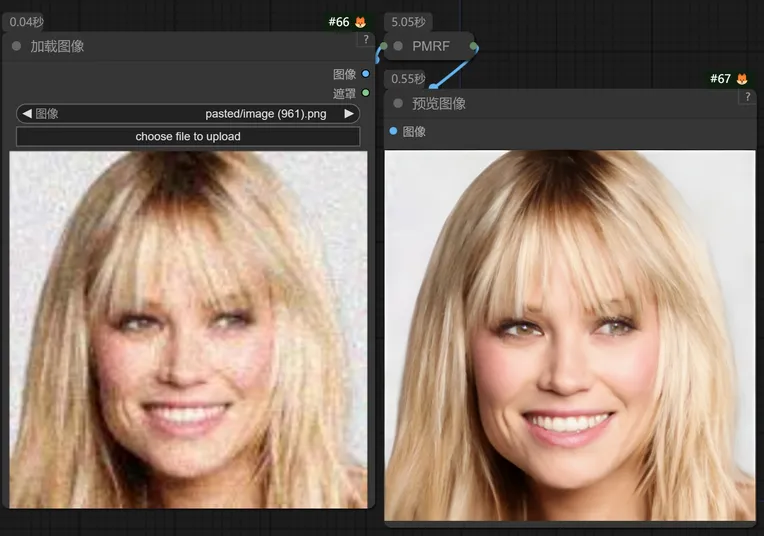This screenshot has height=536, width=764.
Task: Click the fox icon beside #66
Action: [361, 22]
